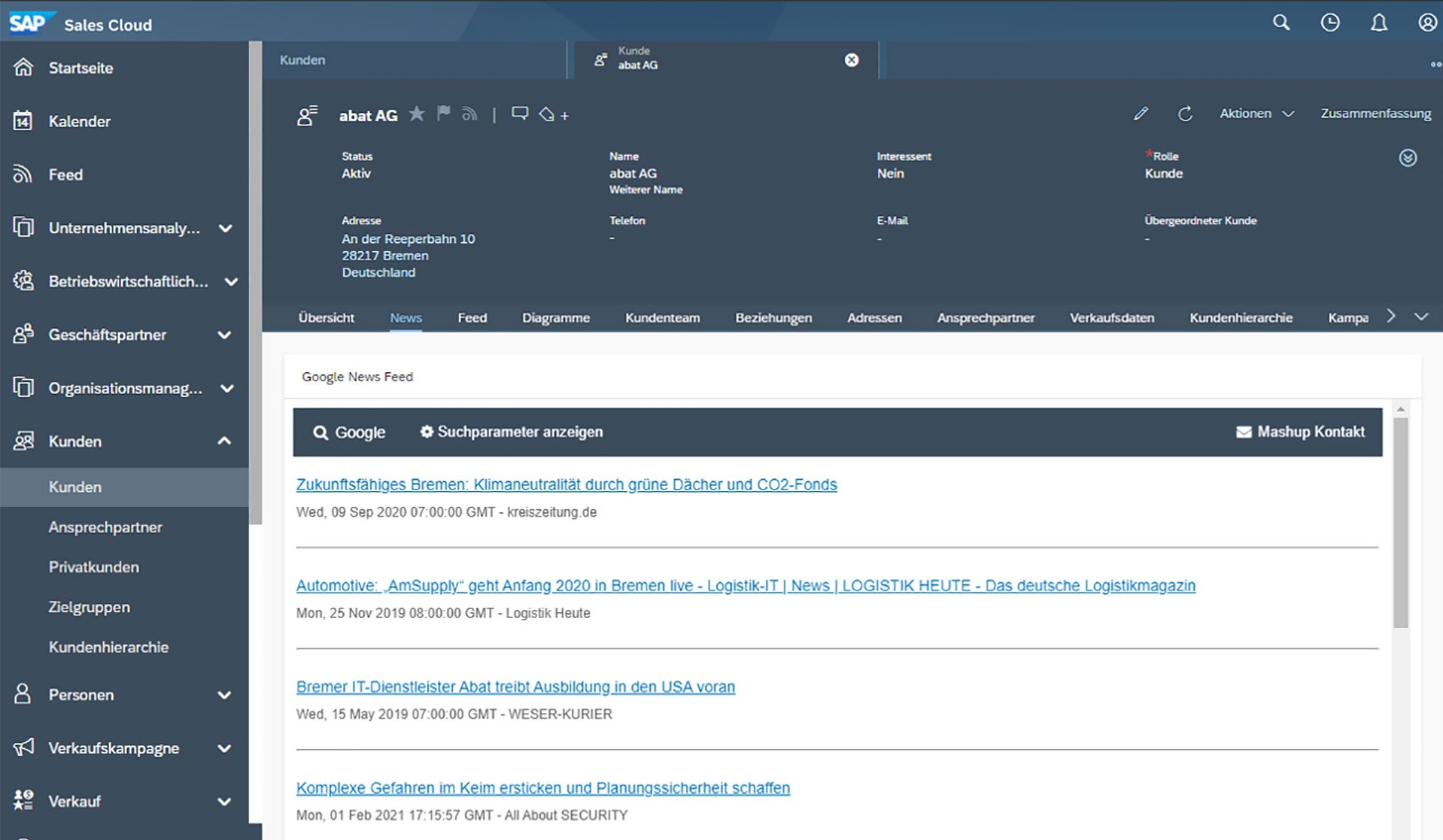Open the search icon in top bar

1280,23
